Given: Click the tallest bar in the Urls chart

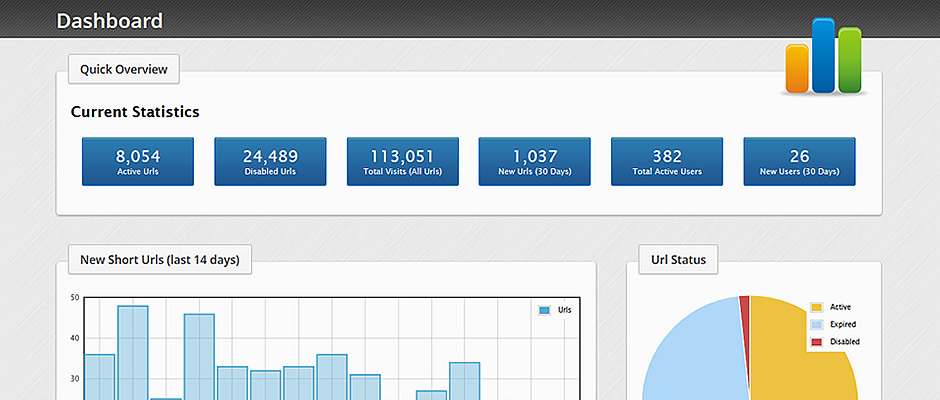Looking at the screenshot, I should click(x=133, y=355).
